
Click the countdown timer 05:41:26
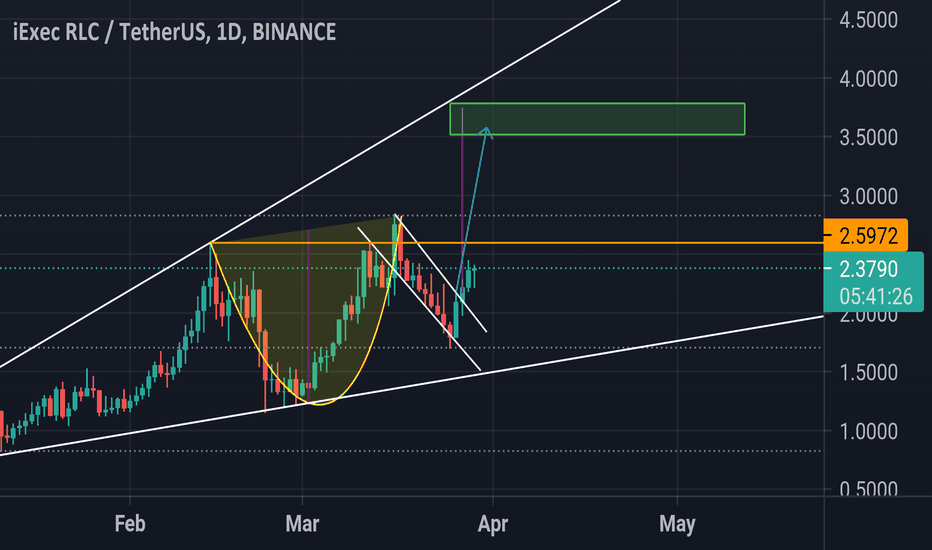(x=876, y=296)
